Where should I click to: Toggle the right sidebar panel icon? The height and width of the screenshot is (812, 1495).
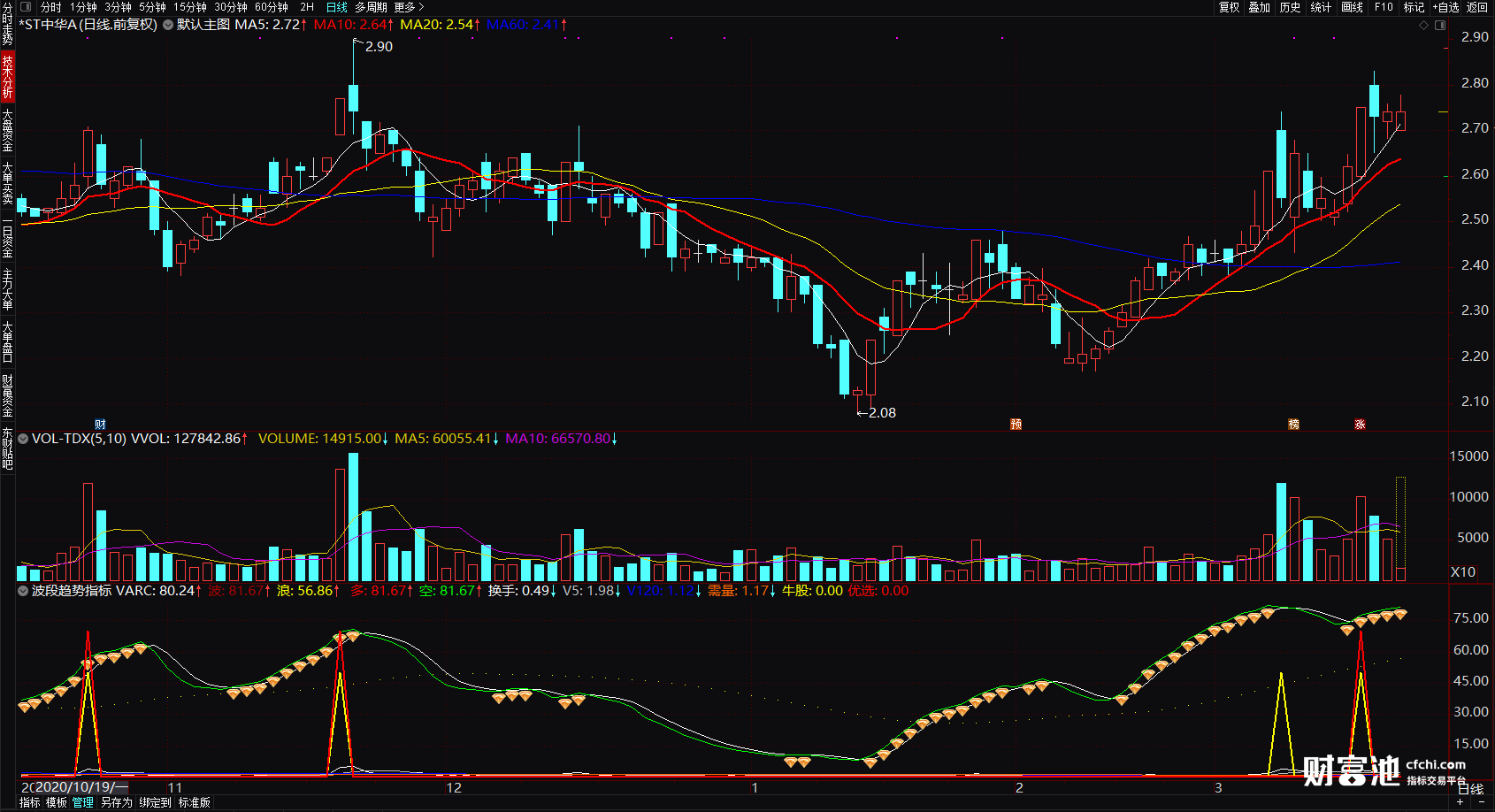click(x=1440, y=26)
